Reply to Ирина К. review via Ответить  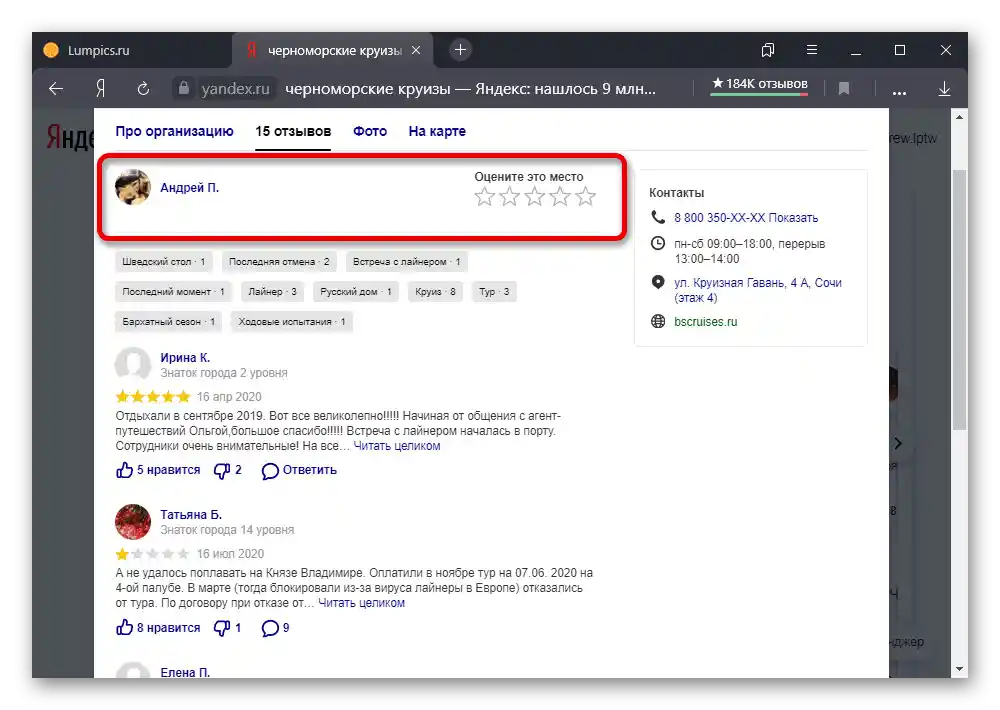point(299,471)
